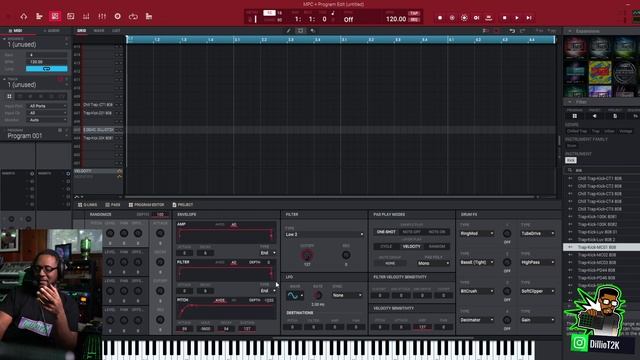Click the Play Start transport button

coord(529,18)
